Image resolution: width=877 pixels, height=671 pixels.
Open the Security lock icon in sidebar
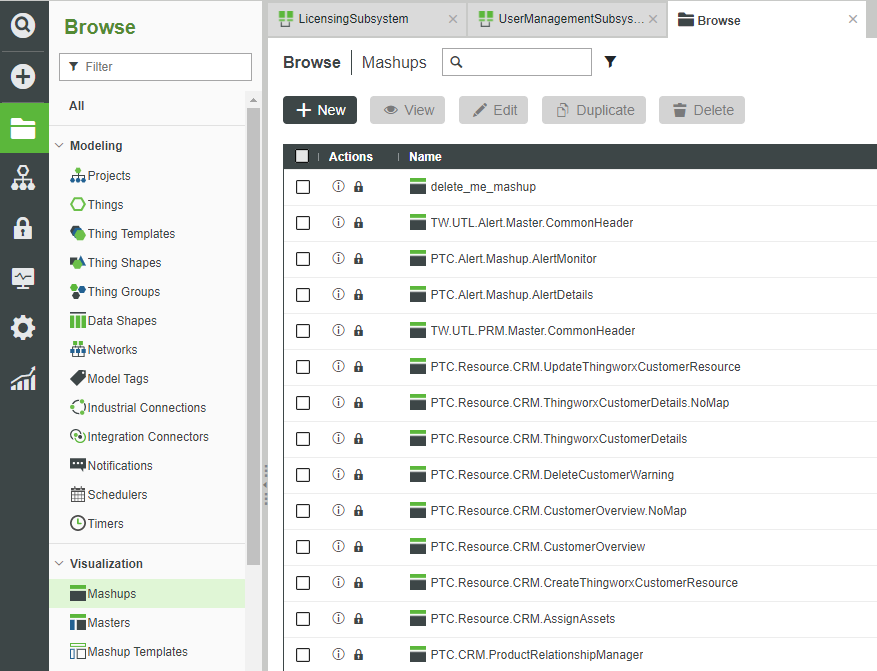pyautogui.click(x=23, y=228)
